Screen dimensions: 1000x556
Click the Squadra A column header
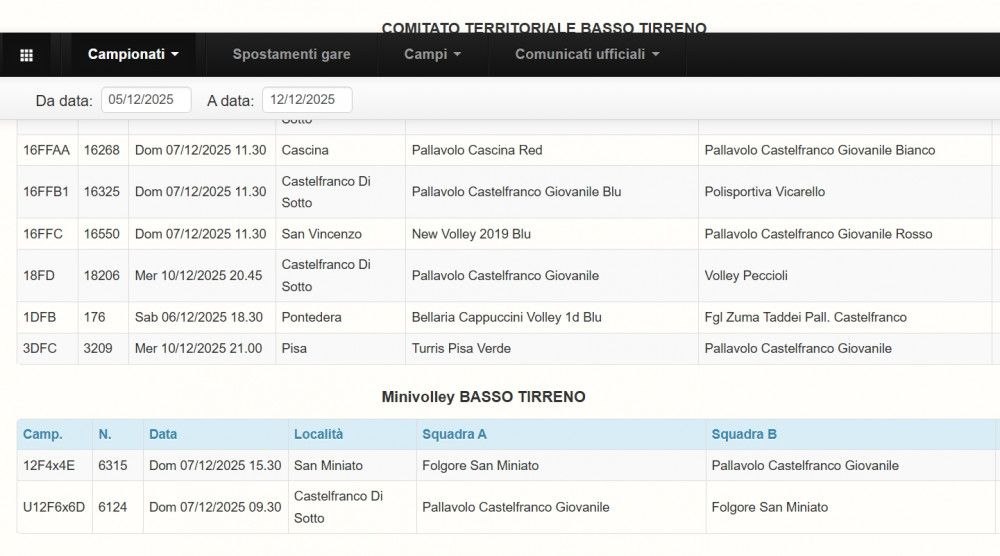[454, 435]
